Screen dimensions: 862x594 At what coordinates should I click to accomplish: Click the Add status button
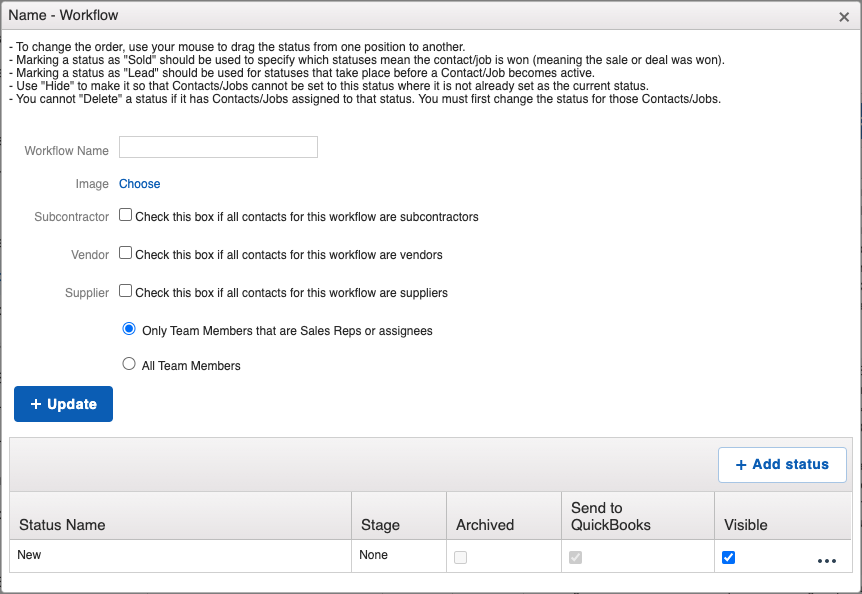782,464
